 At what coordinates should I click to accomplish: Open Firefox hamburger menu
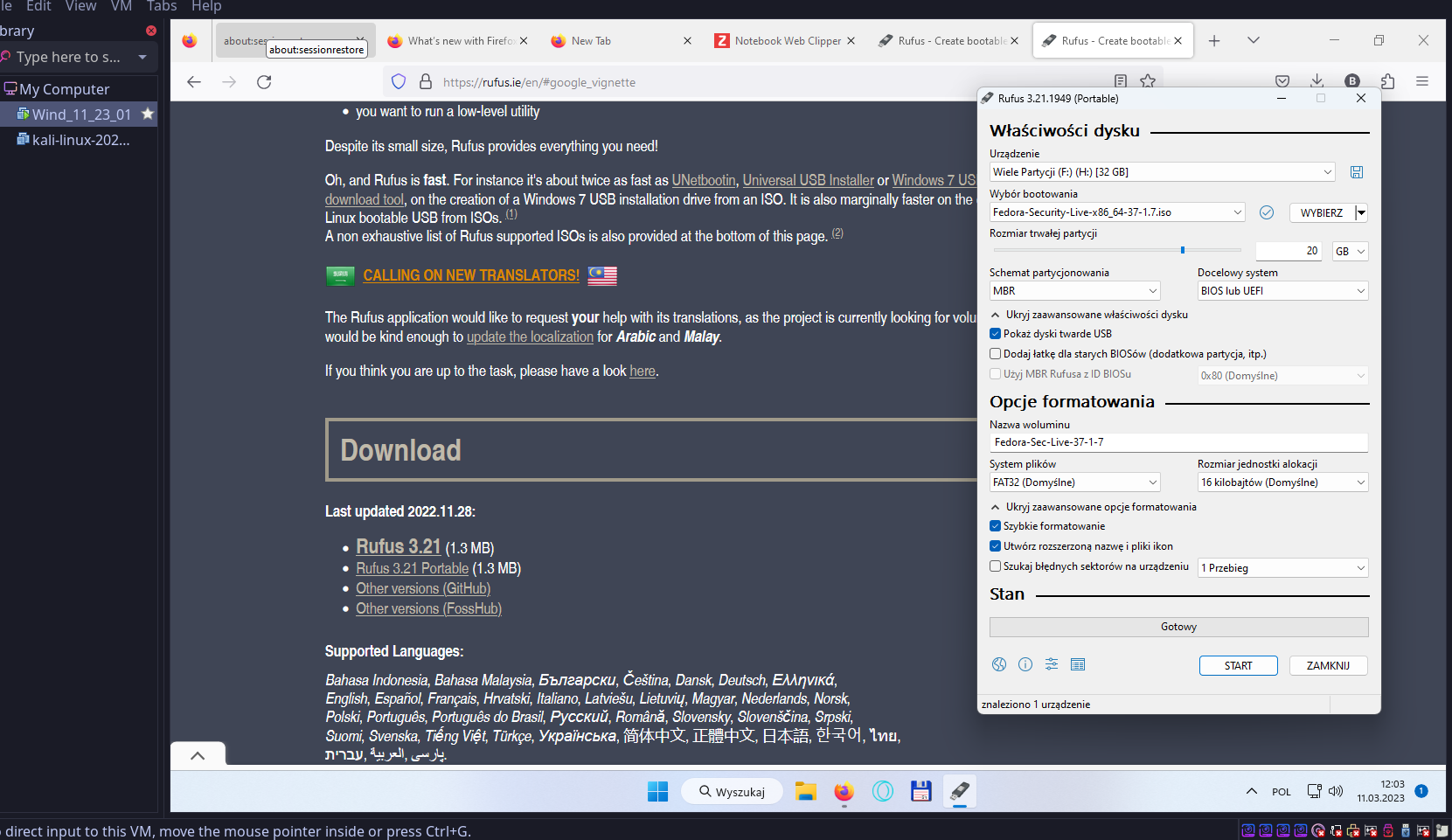(1422, 80)
